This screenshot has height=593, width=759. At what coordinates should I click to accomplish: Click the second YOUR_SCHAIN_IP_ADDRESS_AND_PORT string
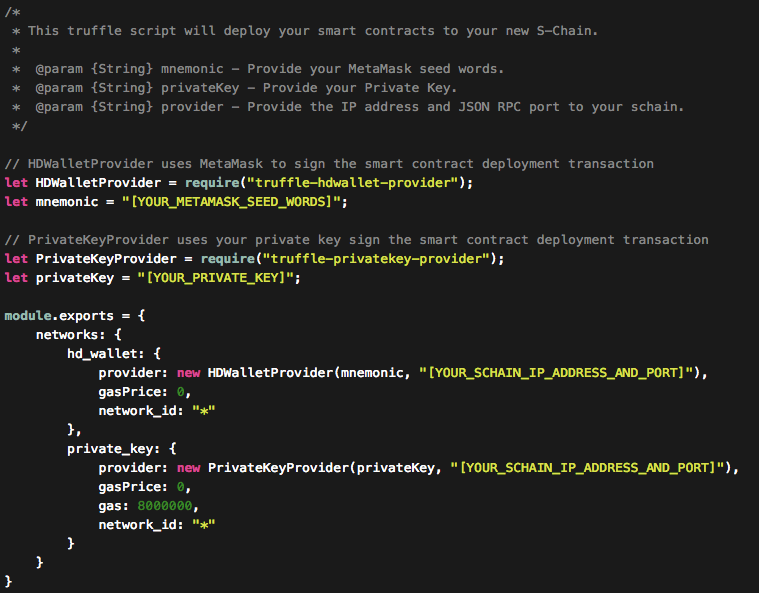tap(588, 468)
